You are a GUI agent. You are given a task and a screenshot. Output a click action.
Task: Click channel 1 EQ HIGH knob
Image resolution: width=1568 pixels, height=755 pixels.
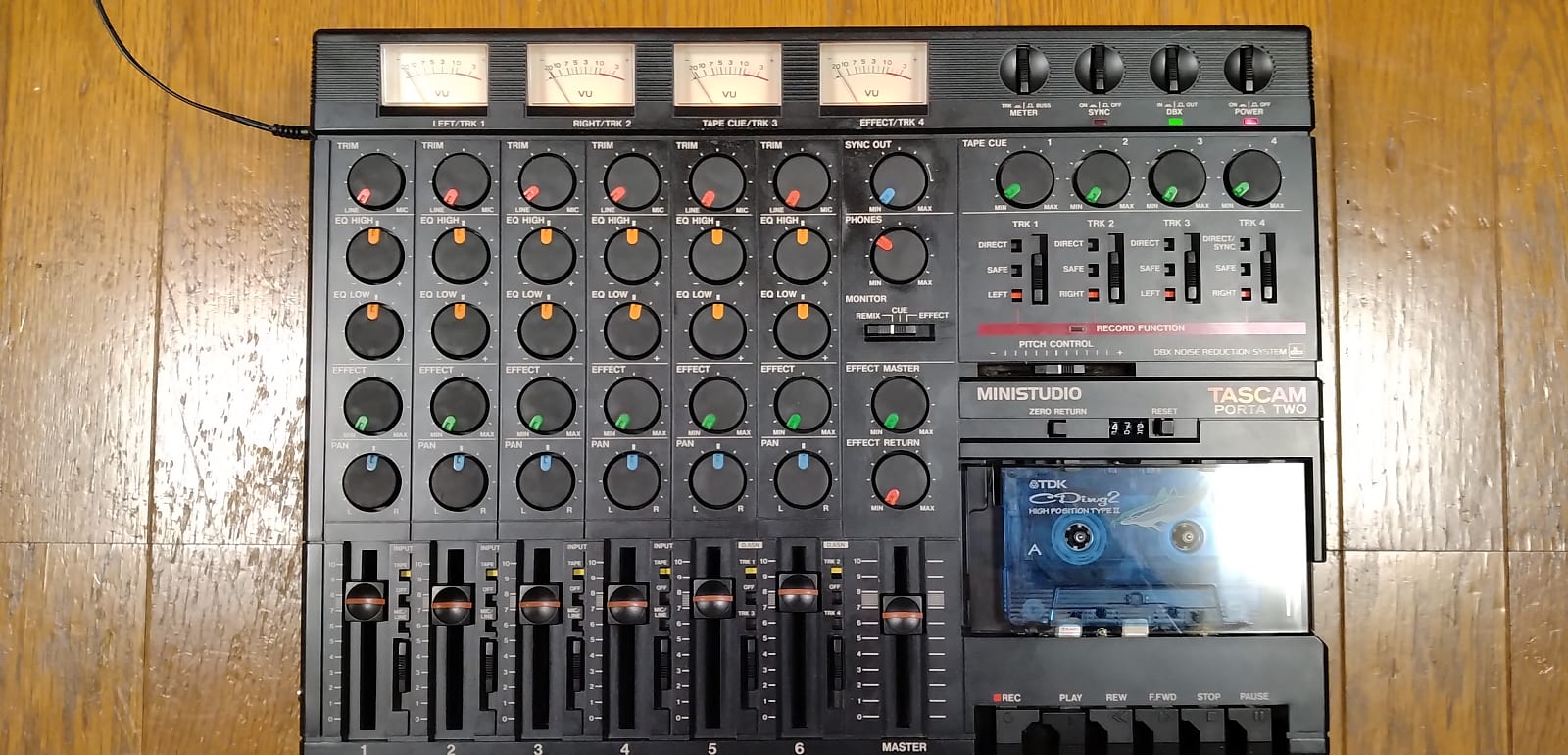click(375, 256)
